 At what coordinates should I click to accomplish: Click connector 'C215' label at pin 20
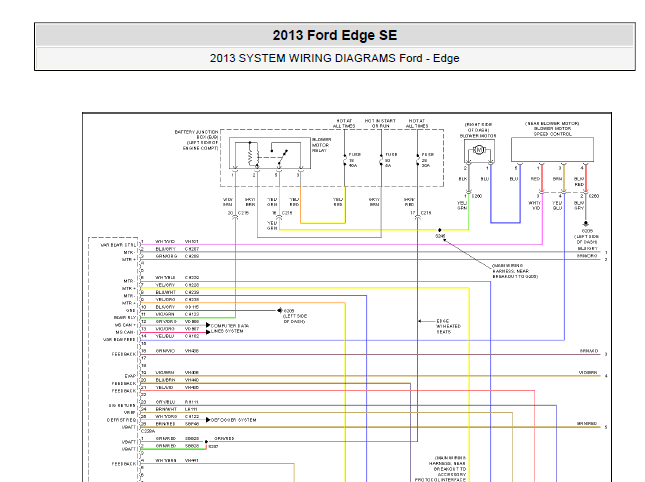(x=244, y=213)
